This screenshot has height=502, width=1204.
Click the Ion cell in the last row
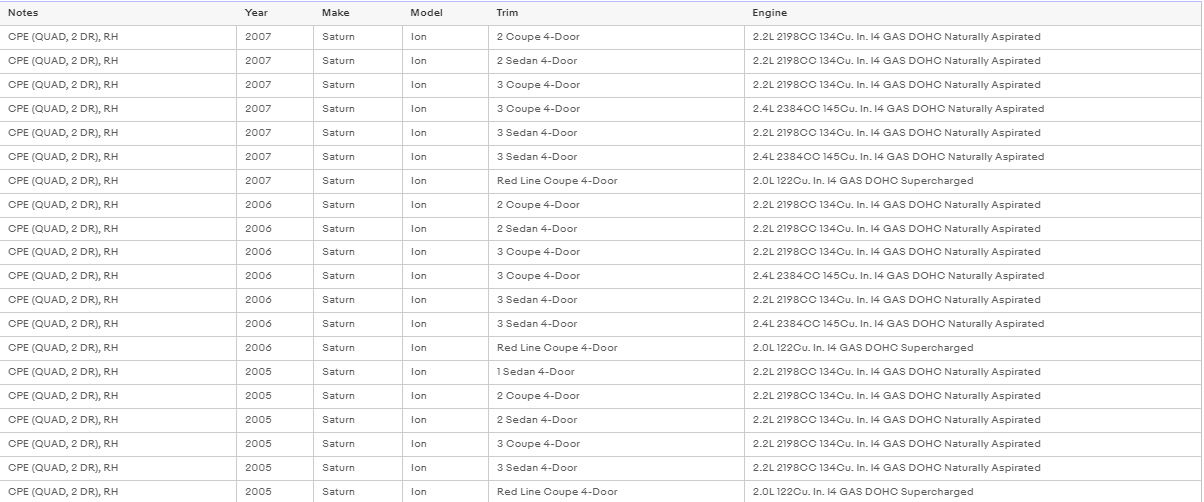tap(446, 492)
